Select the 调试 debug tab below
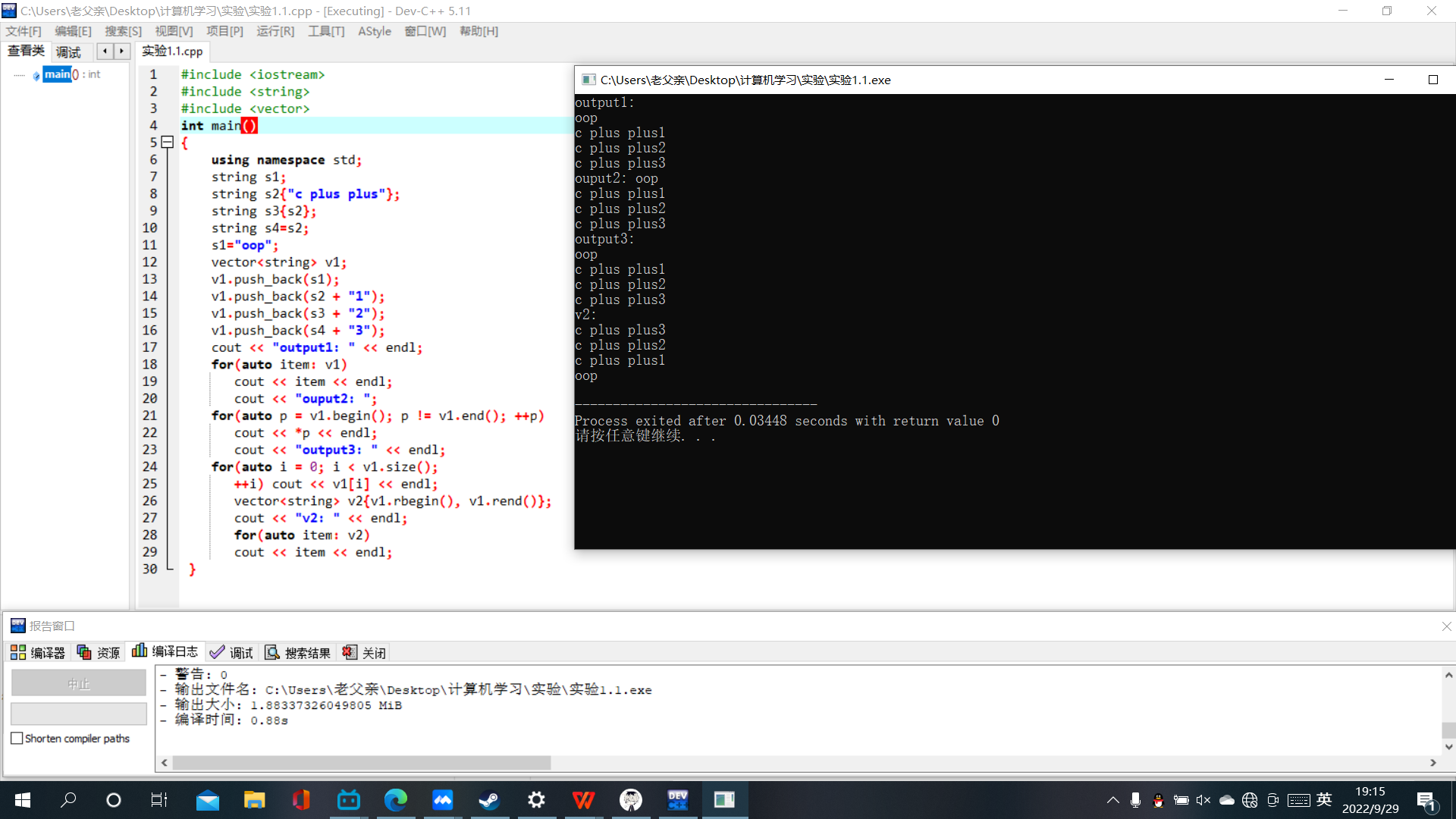 232,653
